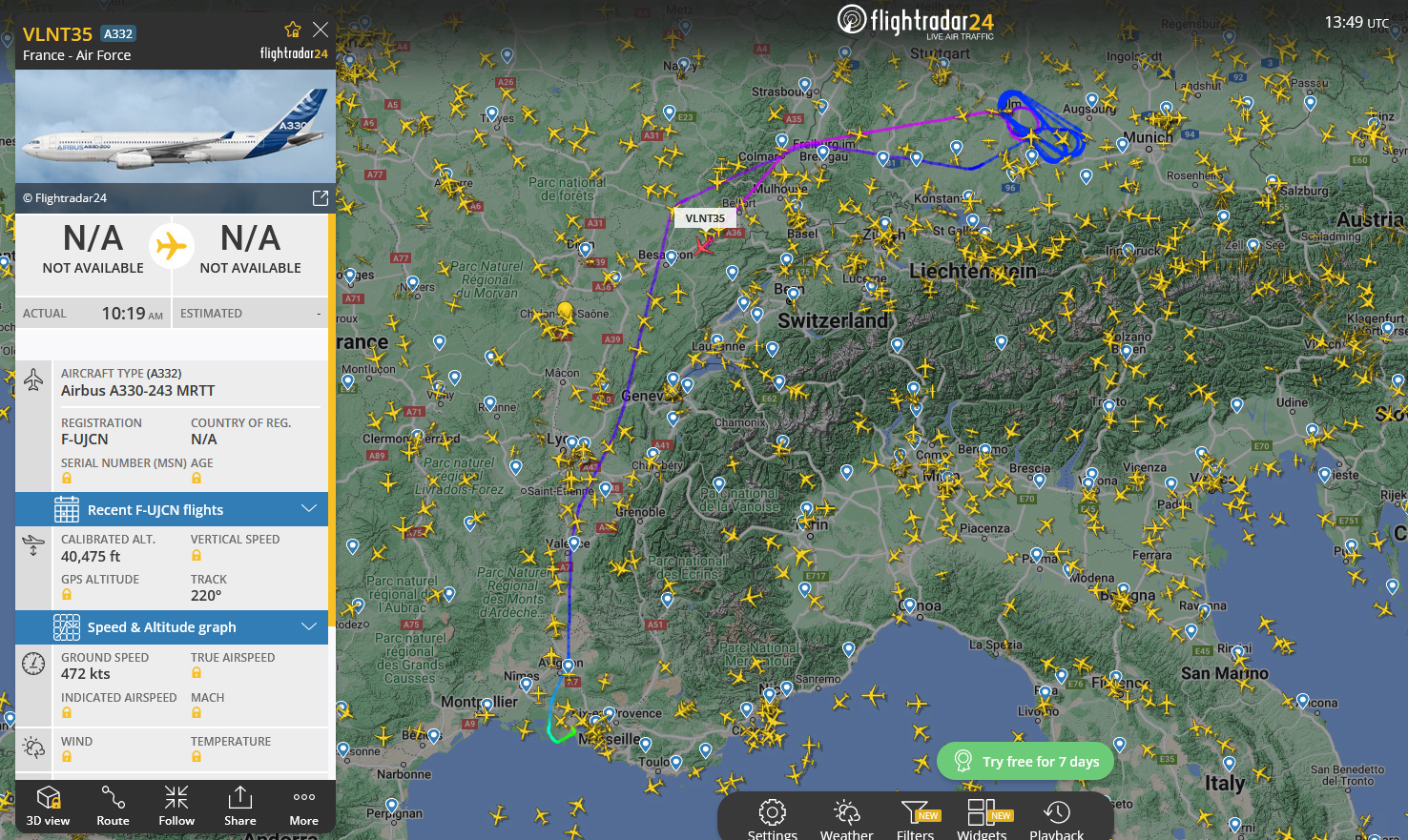
Task: Click the 13:49 UTC clock
Action: pyautogui.click(x=1356, y=22)
